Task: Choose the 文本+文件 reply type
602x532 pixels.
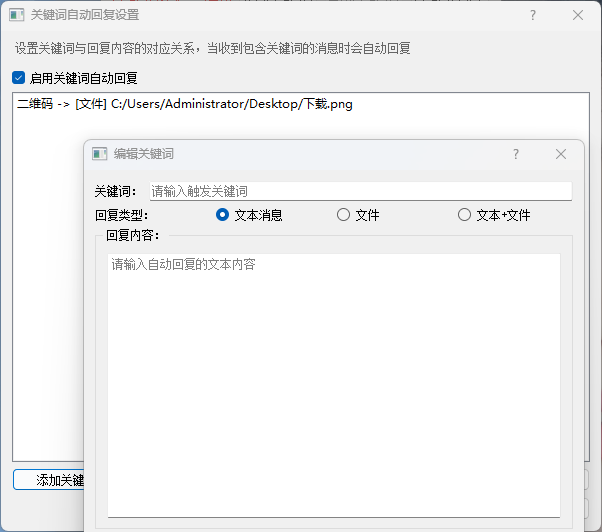Action: [x=464, y=214]
